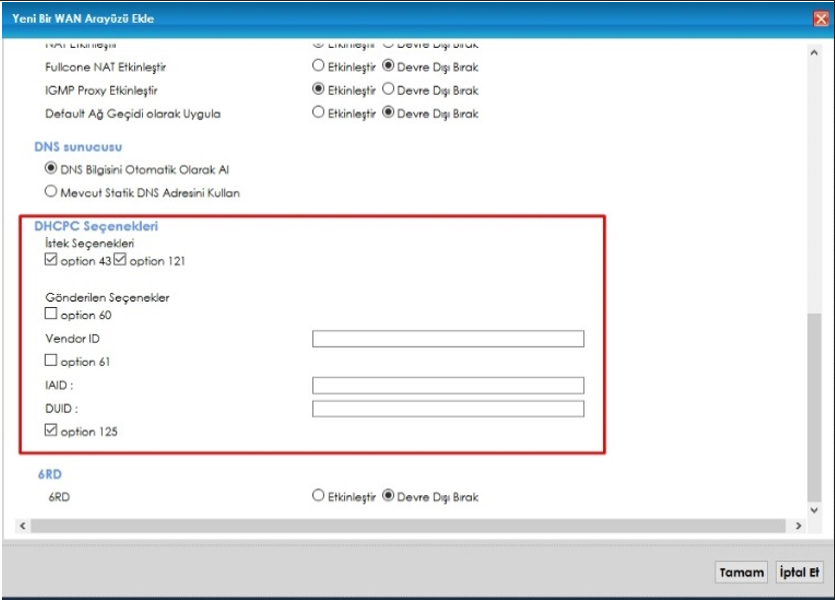Select Devre Dışı Bırak for IGMP Proxy
Screen dimensions: 835x600
388,89
